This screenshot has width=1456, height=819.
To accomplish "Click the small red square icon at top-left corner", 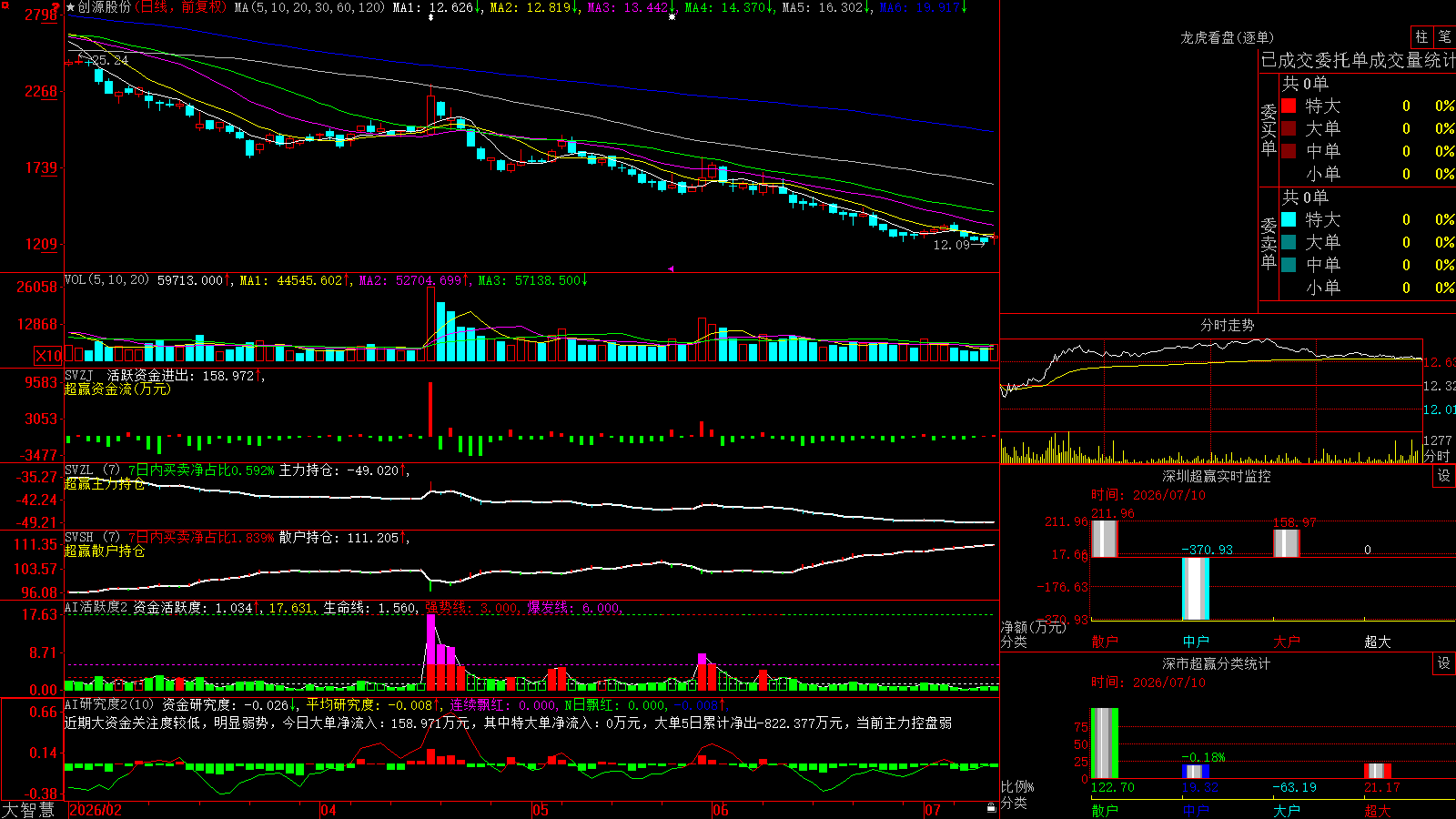I will coord(4,4).
